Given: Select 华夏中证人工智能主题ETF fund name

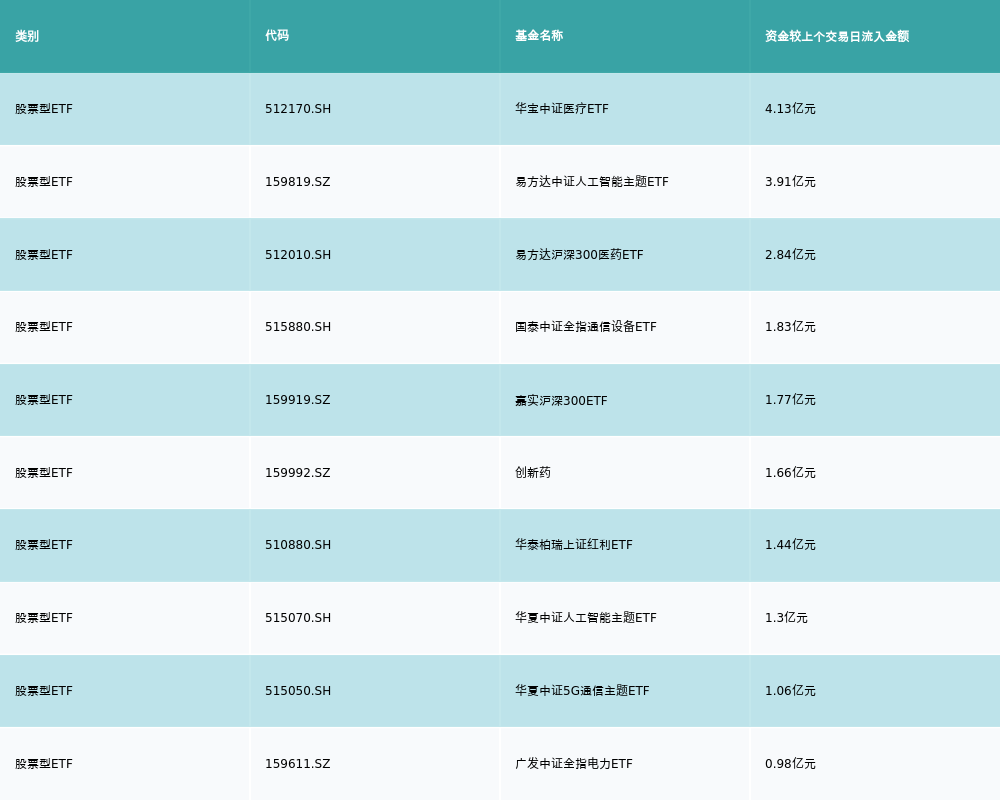Looking at the screenshot, I should tap(586, 618).
